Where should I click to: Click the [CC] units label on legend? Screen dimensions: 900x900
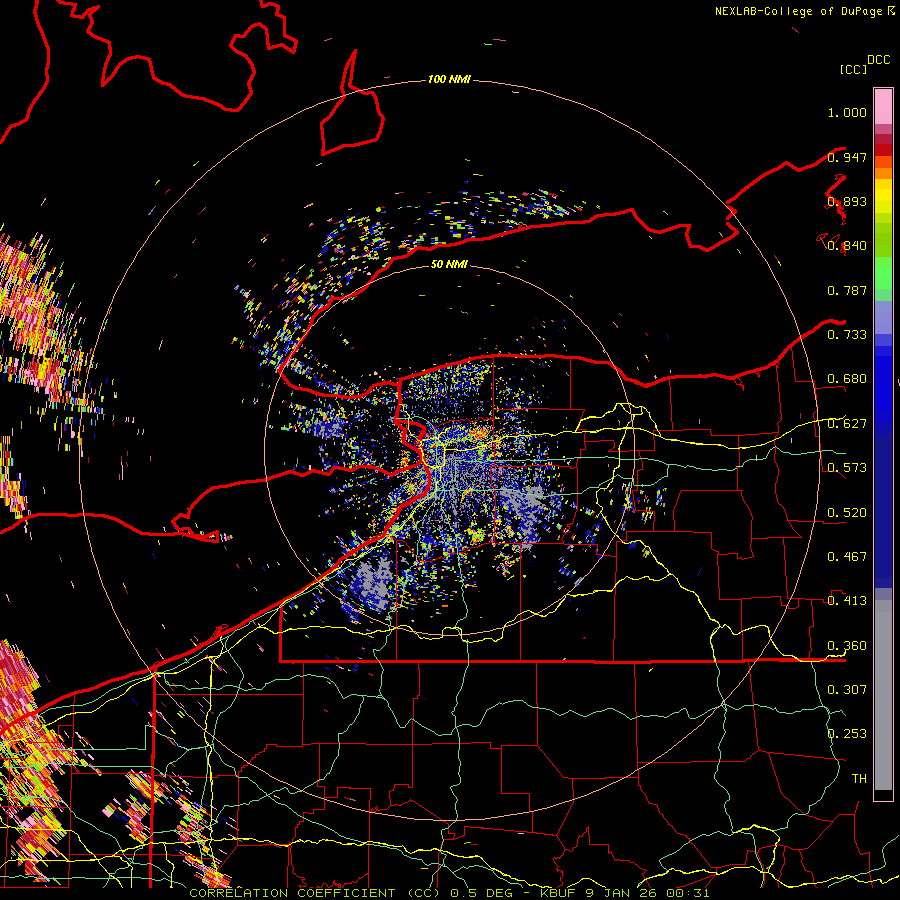tap(854, 70)
